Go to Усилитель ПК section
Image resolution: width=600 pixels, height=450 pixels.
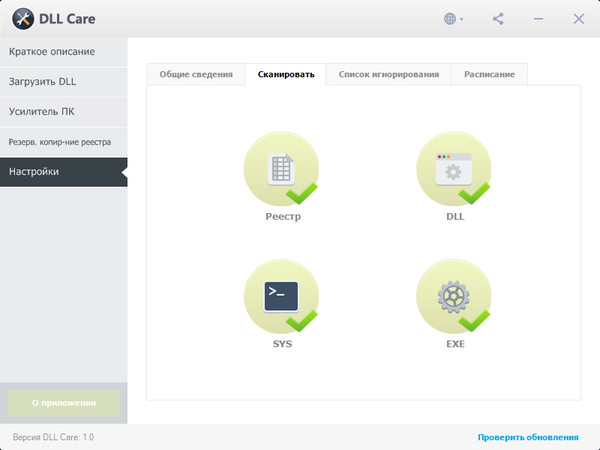[63, 111]
